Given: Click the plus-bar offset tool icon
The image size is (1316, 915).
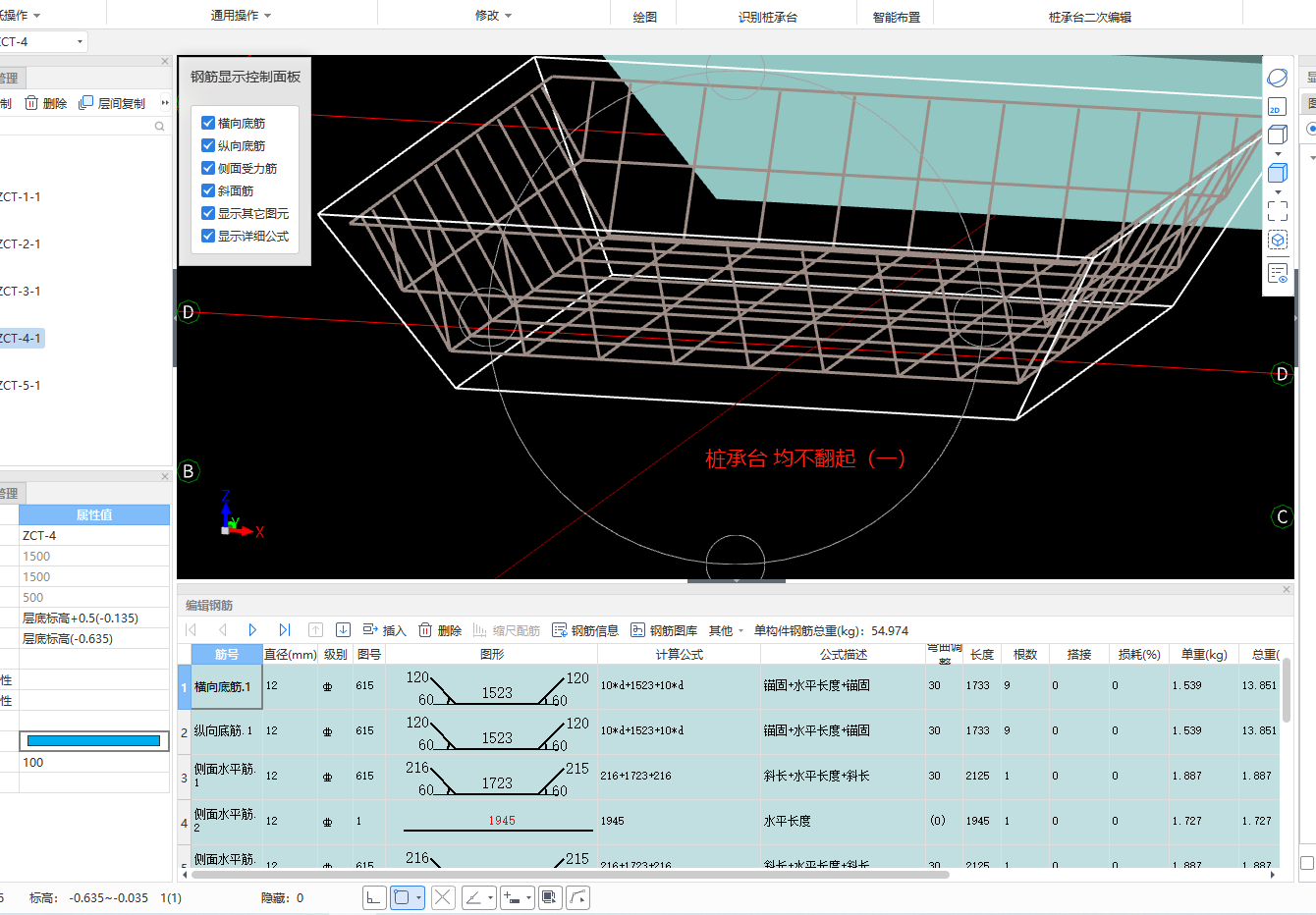Looking at the screenshot, I should (x=512, y=897).
